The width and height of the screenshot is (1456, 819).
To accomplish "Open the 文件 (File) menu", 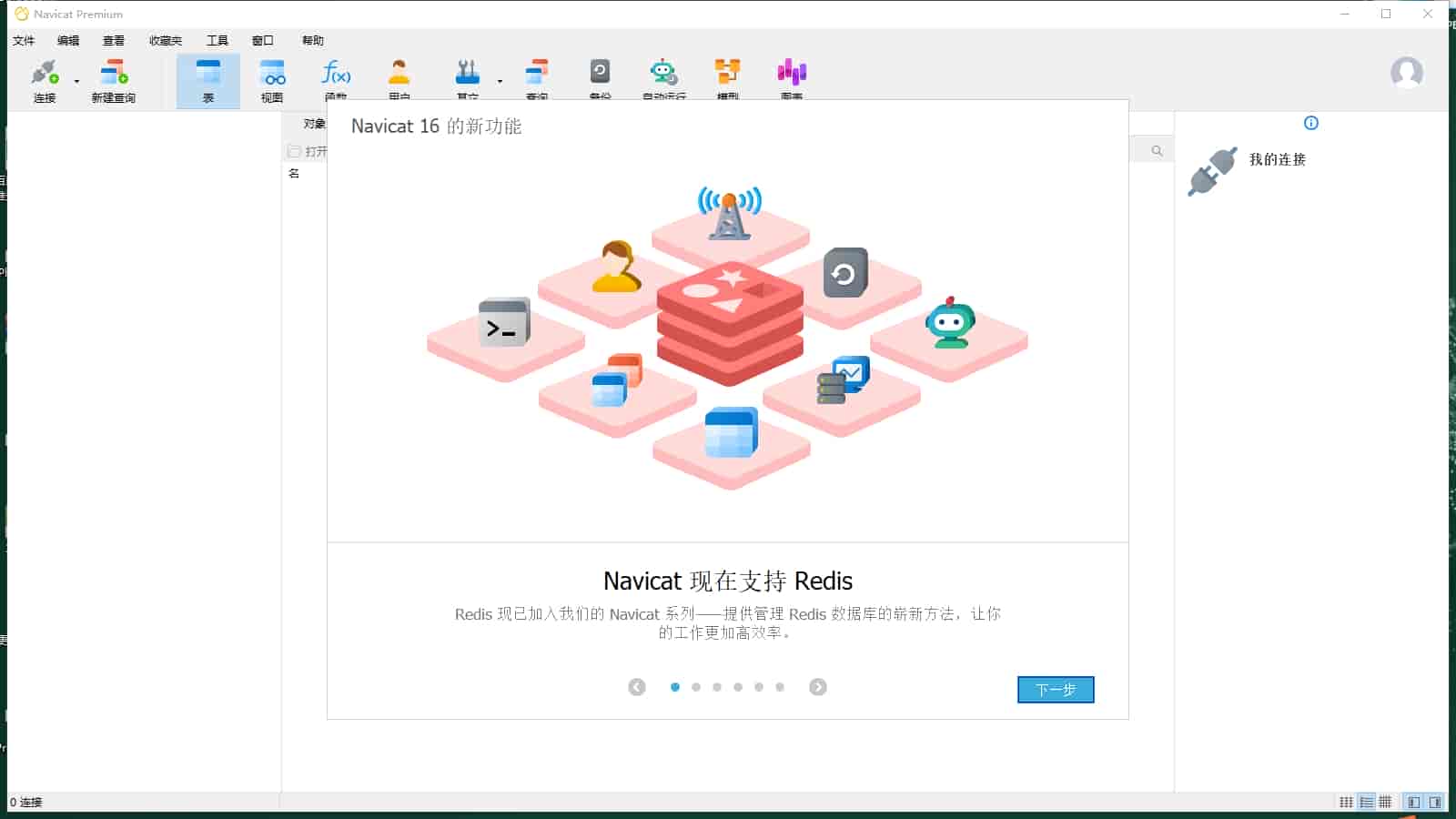I will tap(24, 41).
